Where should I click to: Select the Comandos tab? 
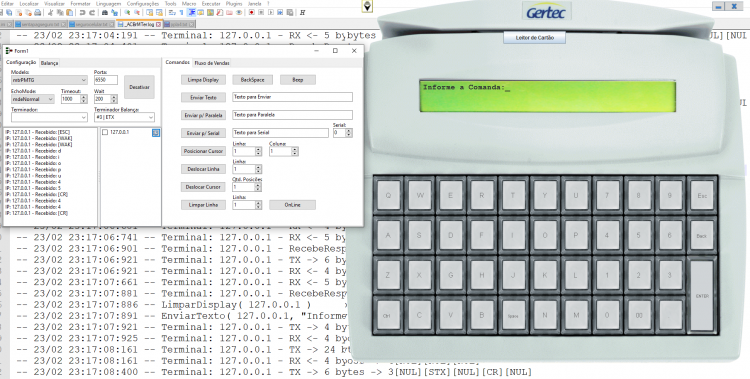[177, 63]
